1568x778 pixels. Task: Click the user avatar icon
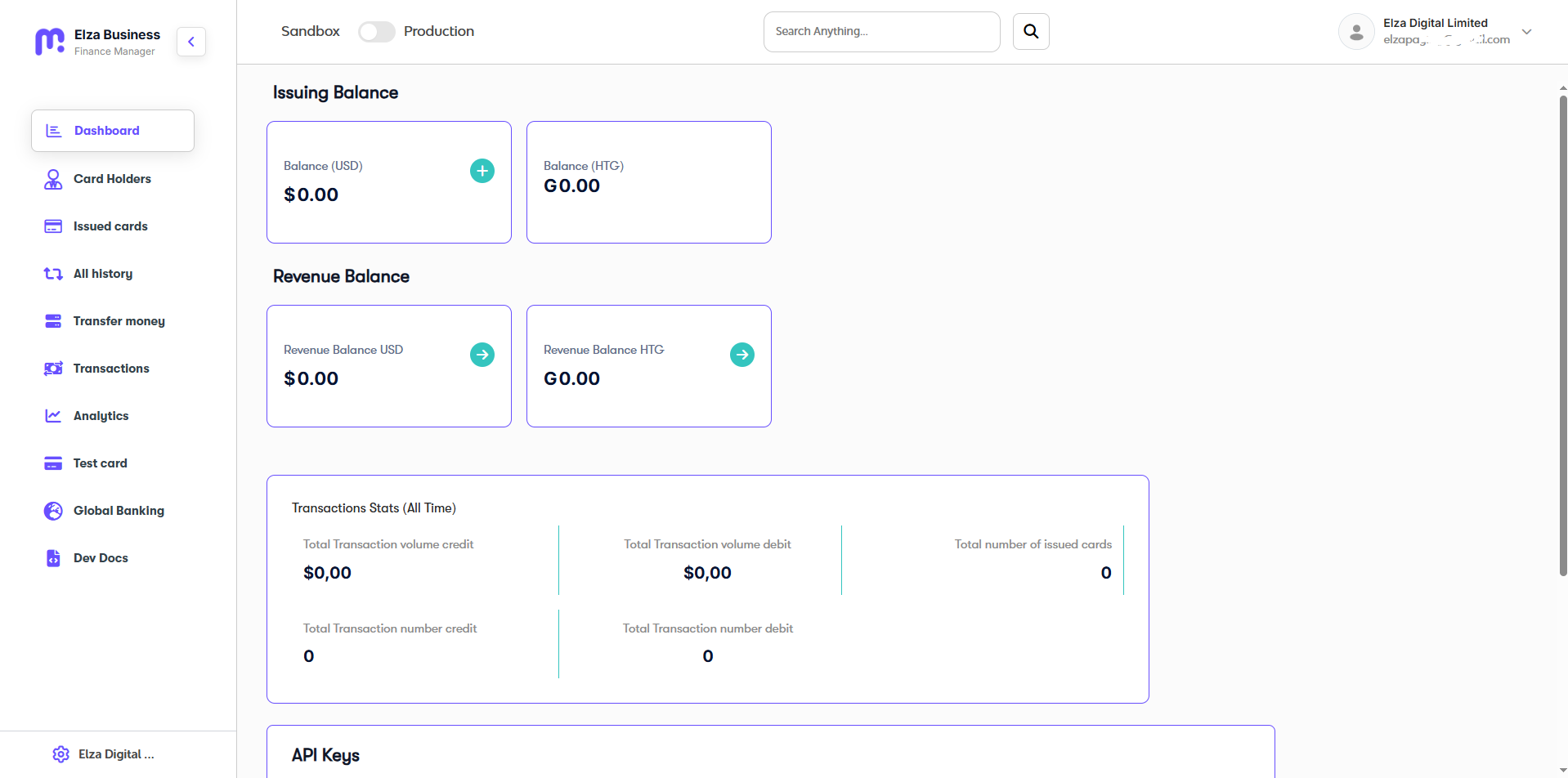[x=1356, y=32]
